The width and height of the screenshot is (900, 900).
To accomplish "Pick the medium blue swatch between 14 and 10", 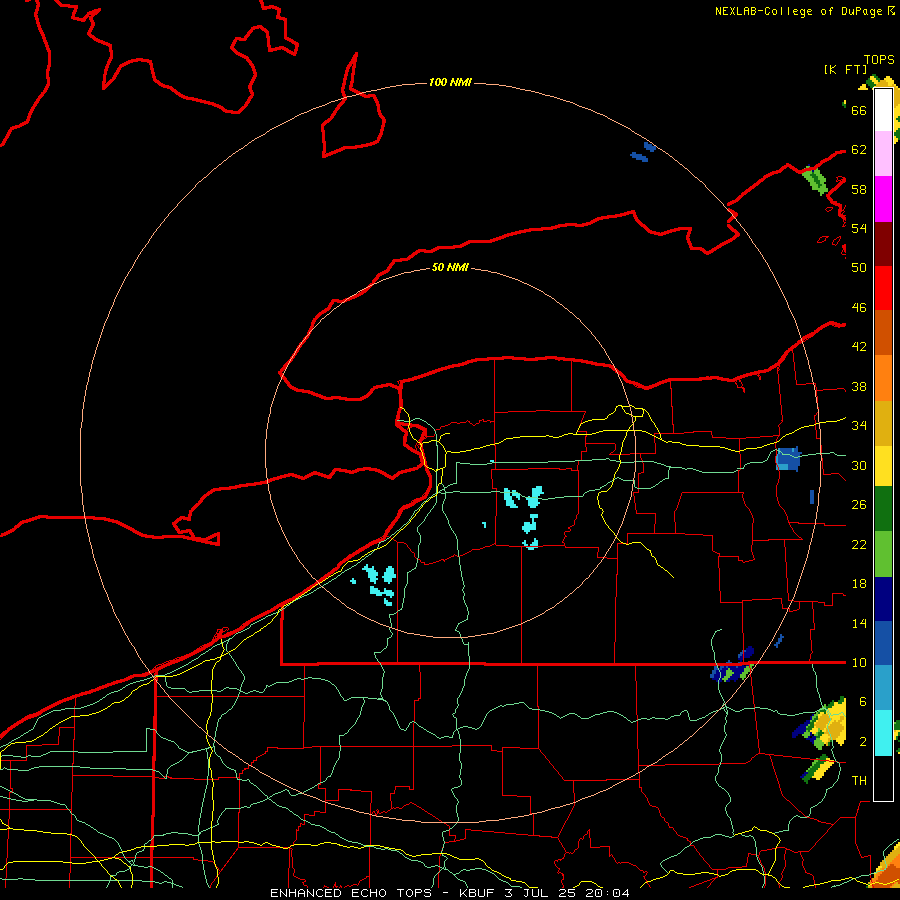I will (x=883, y=643).
